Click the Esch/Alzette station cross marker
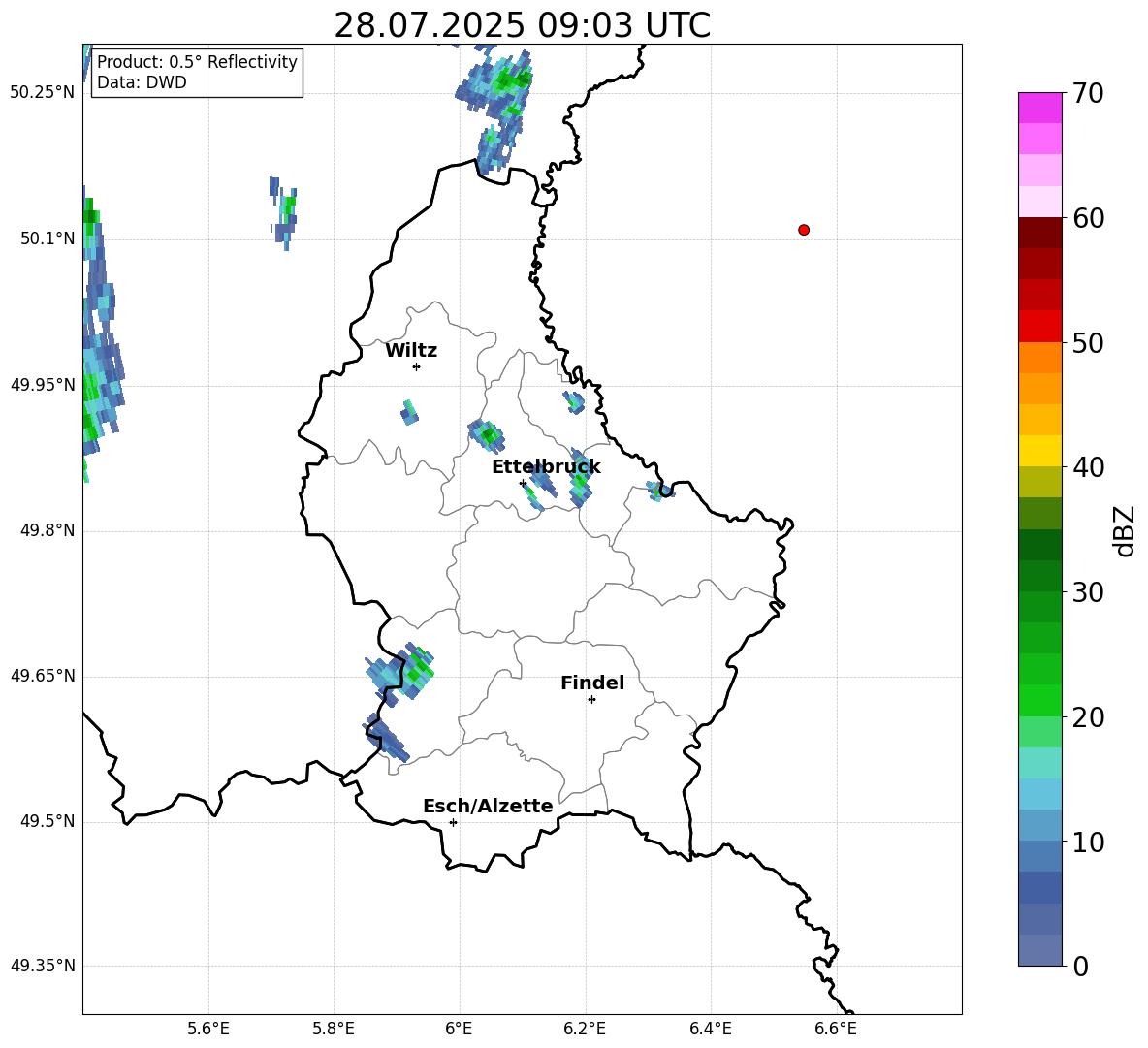 tap(453, 822)
